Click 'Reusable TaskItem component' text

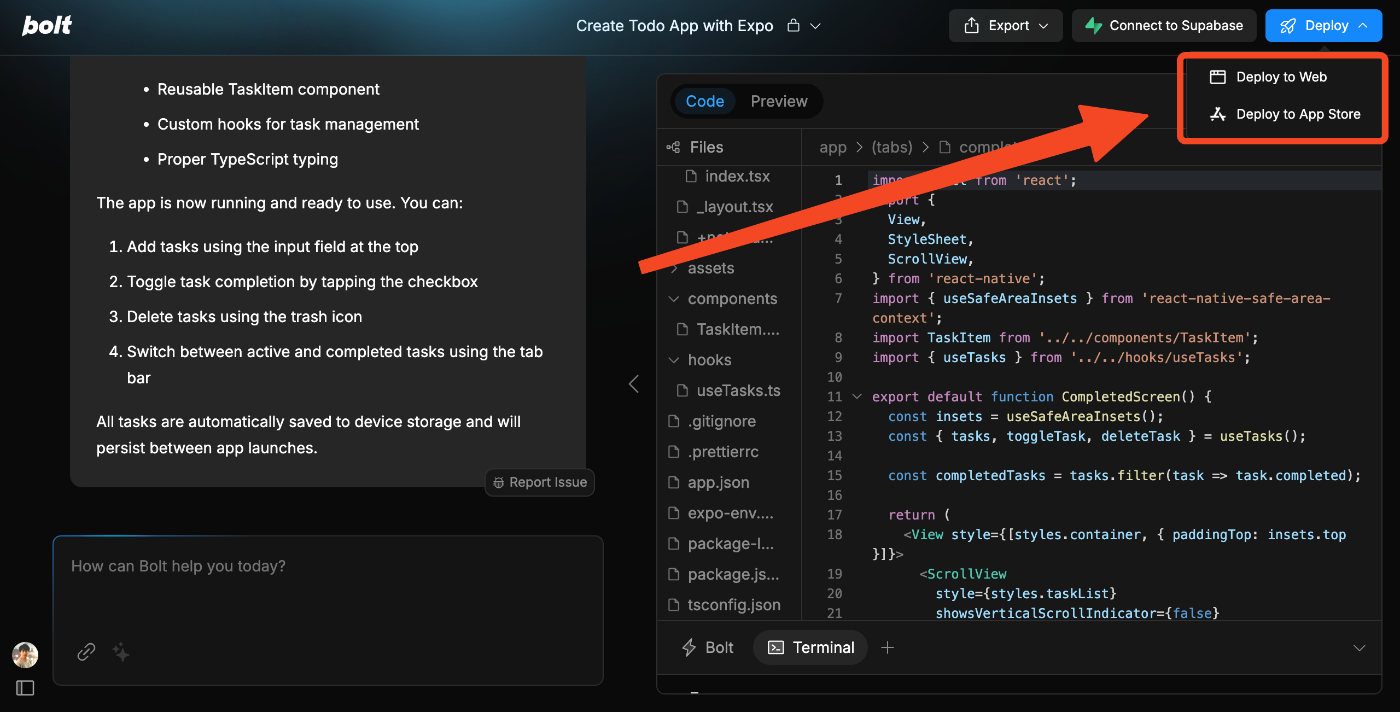click(268, 89)
